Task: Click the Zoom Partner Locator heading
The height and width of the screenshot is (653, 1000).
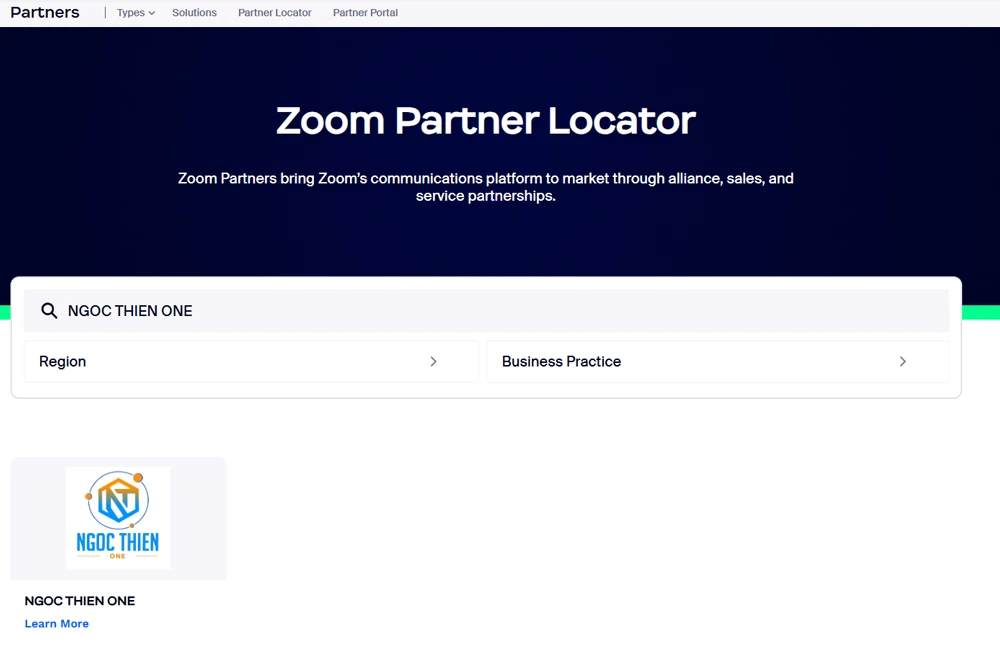Action: [x=486, y=120]
